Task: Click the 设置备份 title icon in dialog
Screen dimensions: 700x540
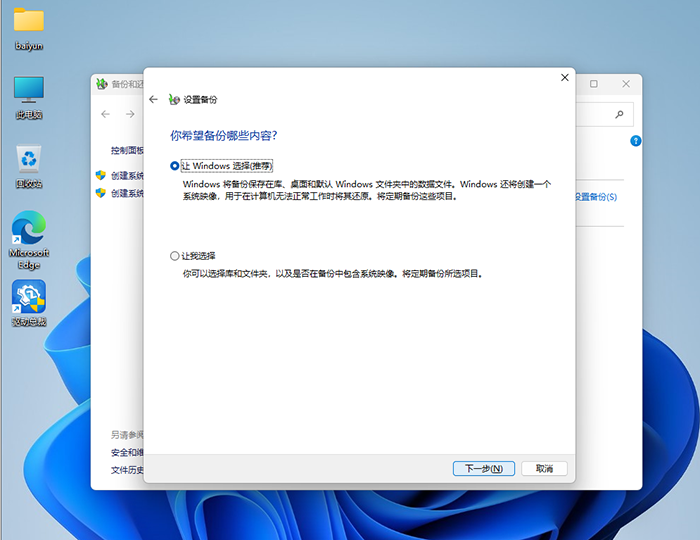Action: 174,100
